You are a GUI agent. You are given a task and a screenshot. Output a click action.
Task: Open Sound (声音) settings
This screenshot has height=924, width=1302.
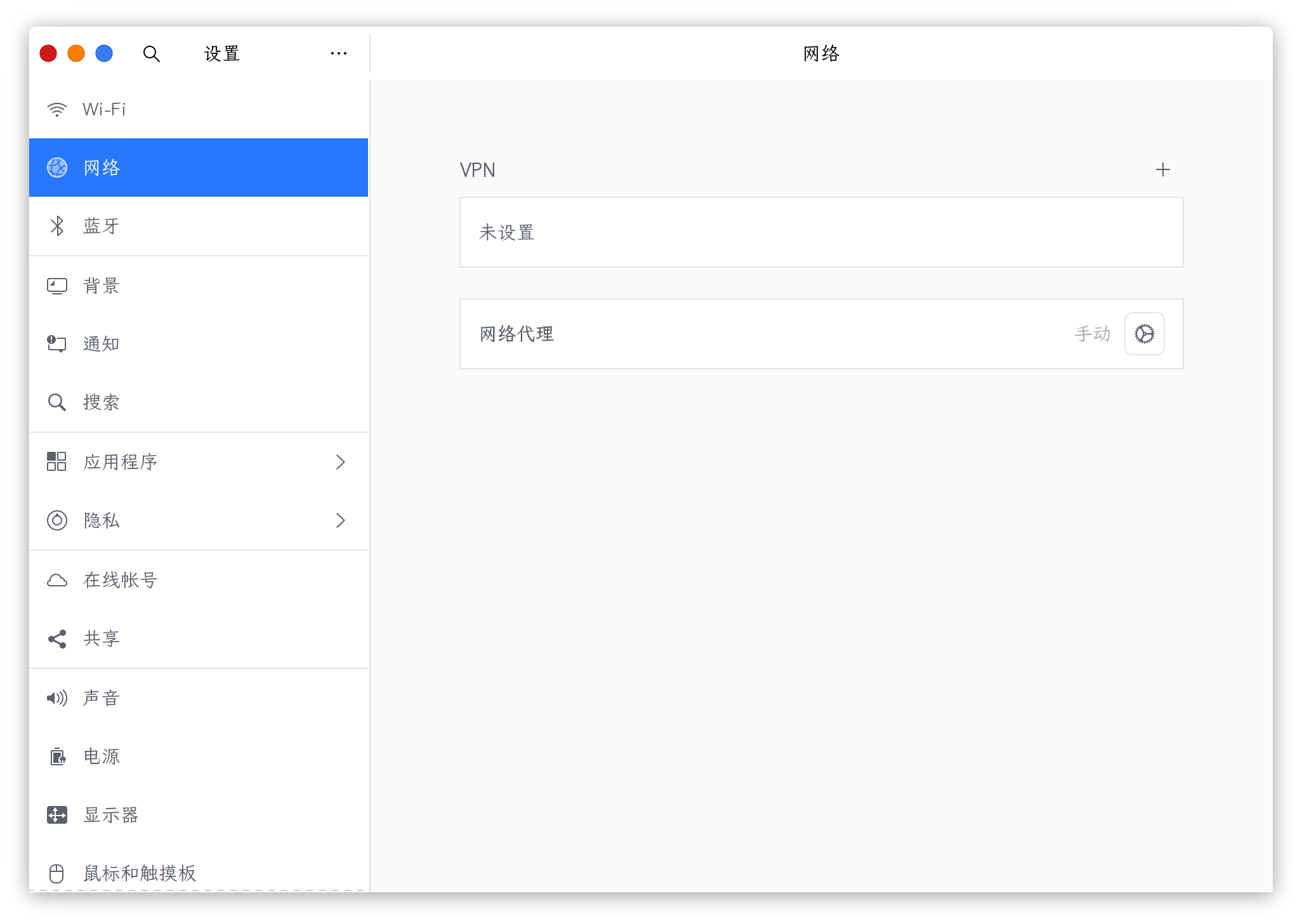point(102,698)
